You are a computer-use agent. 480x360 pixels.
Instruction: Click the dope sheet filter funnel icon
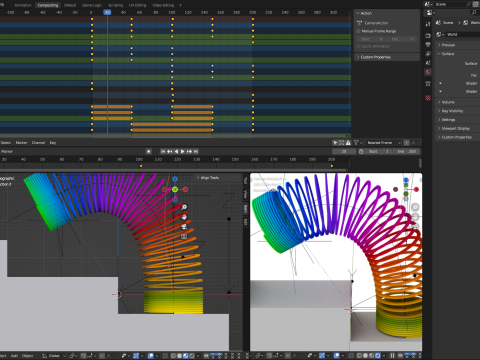coord(356,143)
